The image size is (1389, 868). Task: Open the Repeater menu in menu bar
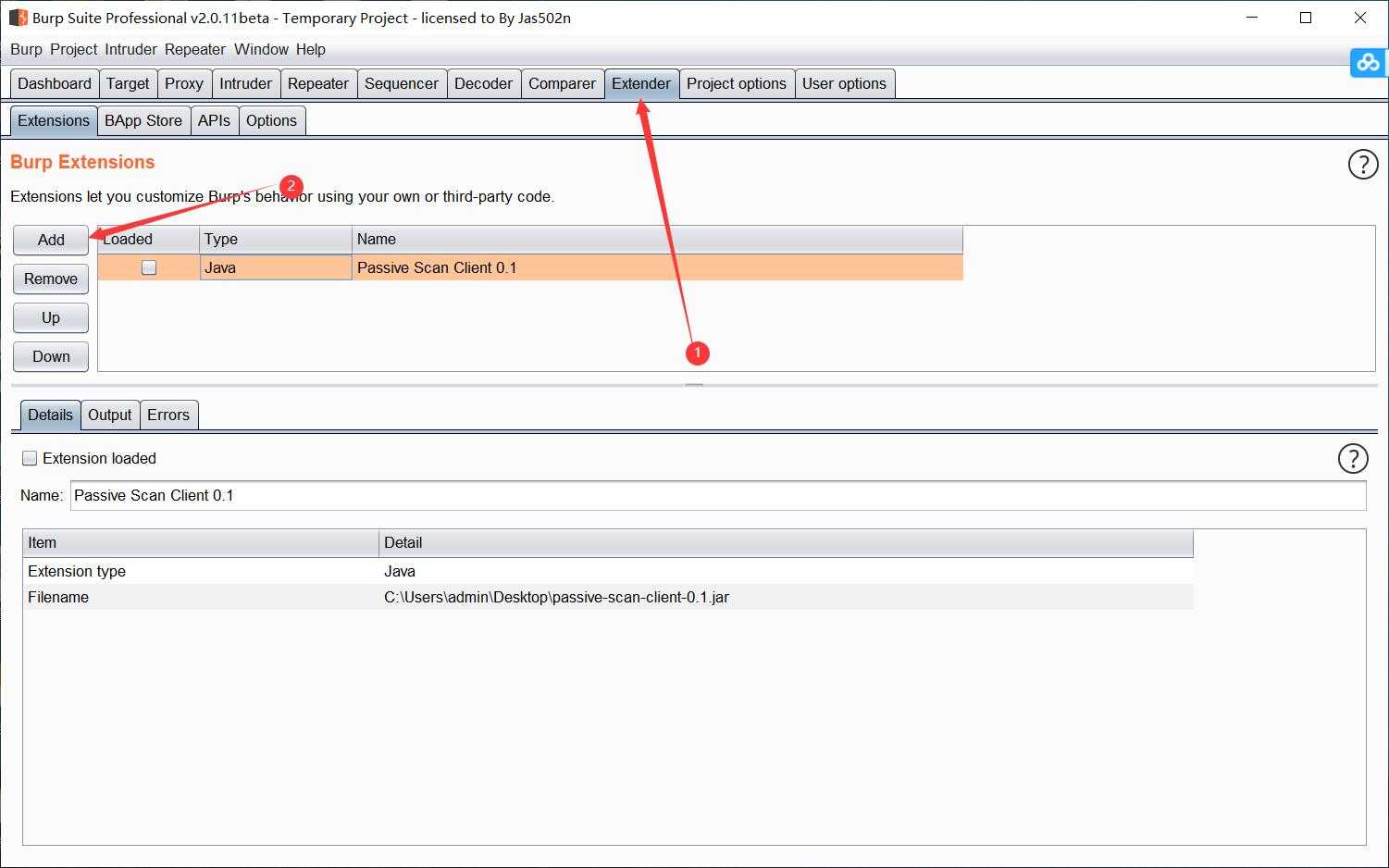click(x=195, y=49)
